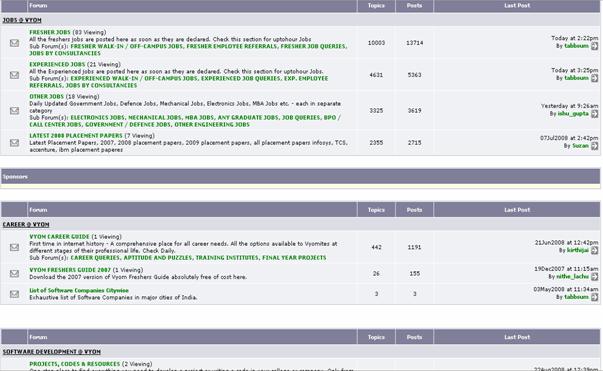Open ANY GRADUATE JOBS subforum
This screenshot has height=371, width=603.
tap(248, 118)
